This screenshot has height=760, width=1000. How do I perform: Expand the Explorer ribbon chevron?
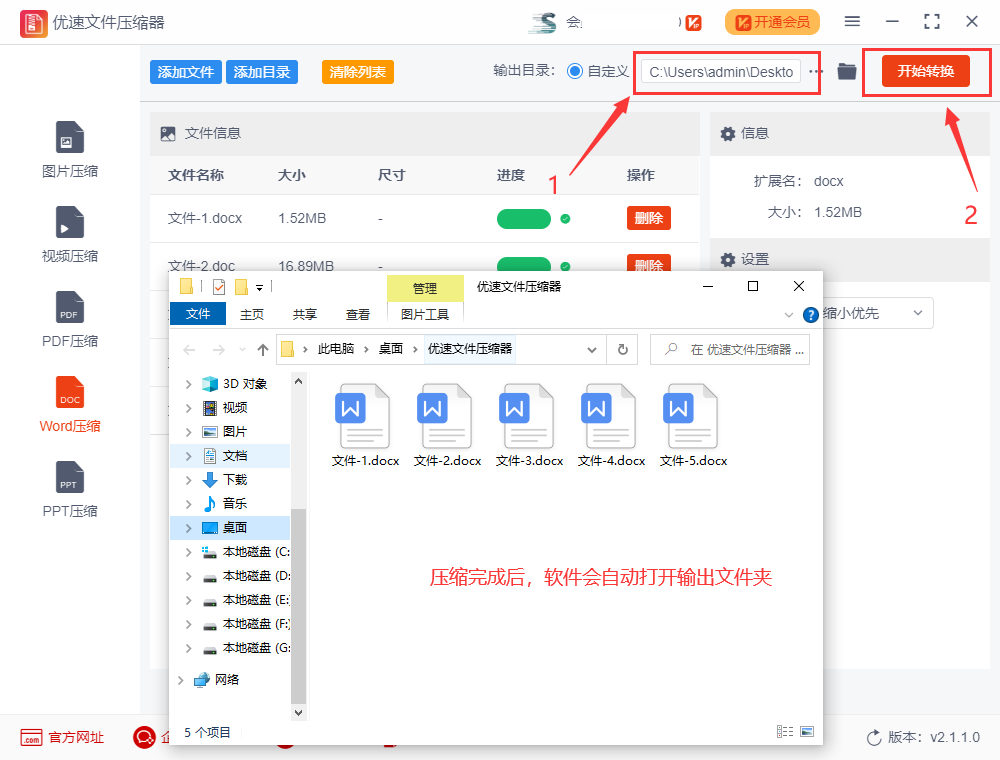point(788,314)
